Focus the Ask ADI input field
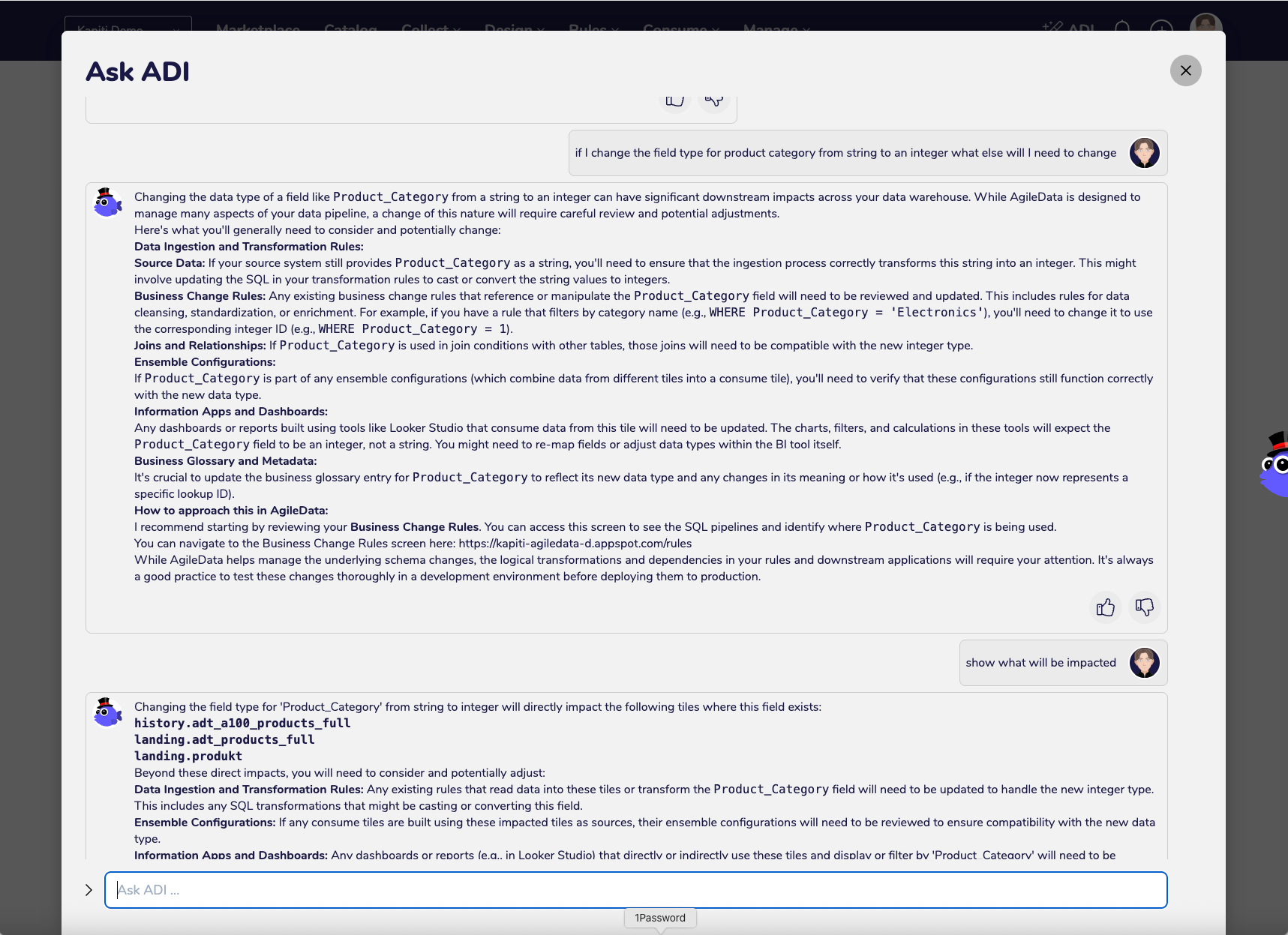This screenshot has width=1288, height=935. (636, 890)
